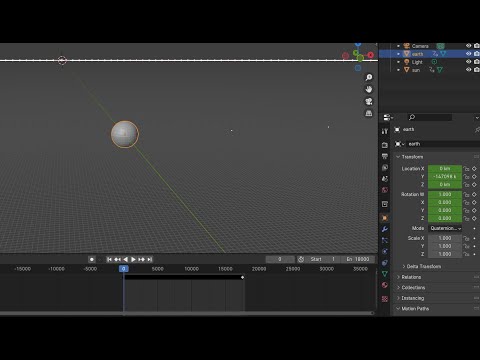Click the lower blue negative Z gizmo ball
480x360 pixels.
click(358, 68)
